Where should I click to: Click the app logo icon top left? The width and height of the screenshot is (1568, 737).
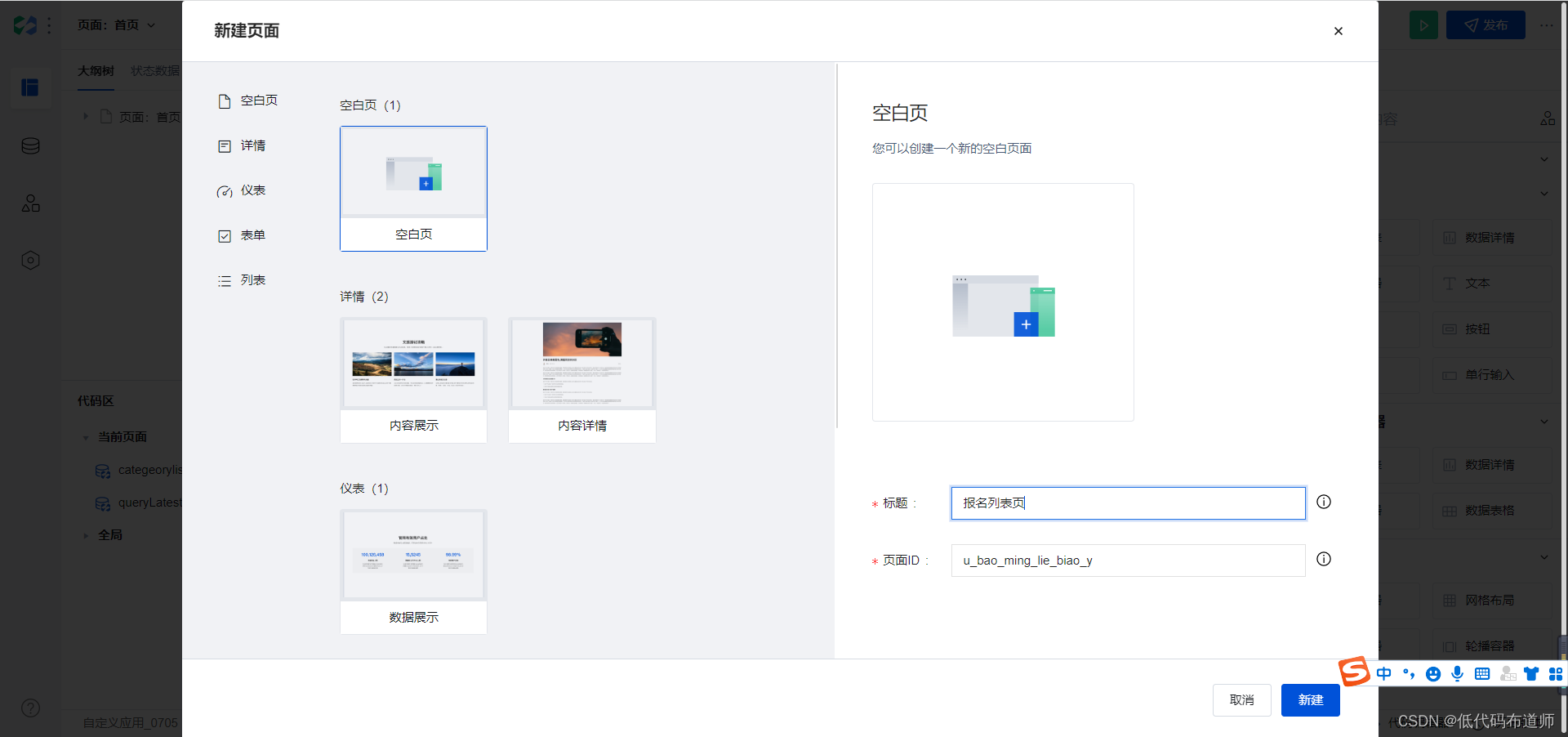tap(25, 25)
